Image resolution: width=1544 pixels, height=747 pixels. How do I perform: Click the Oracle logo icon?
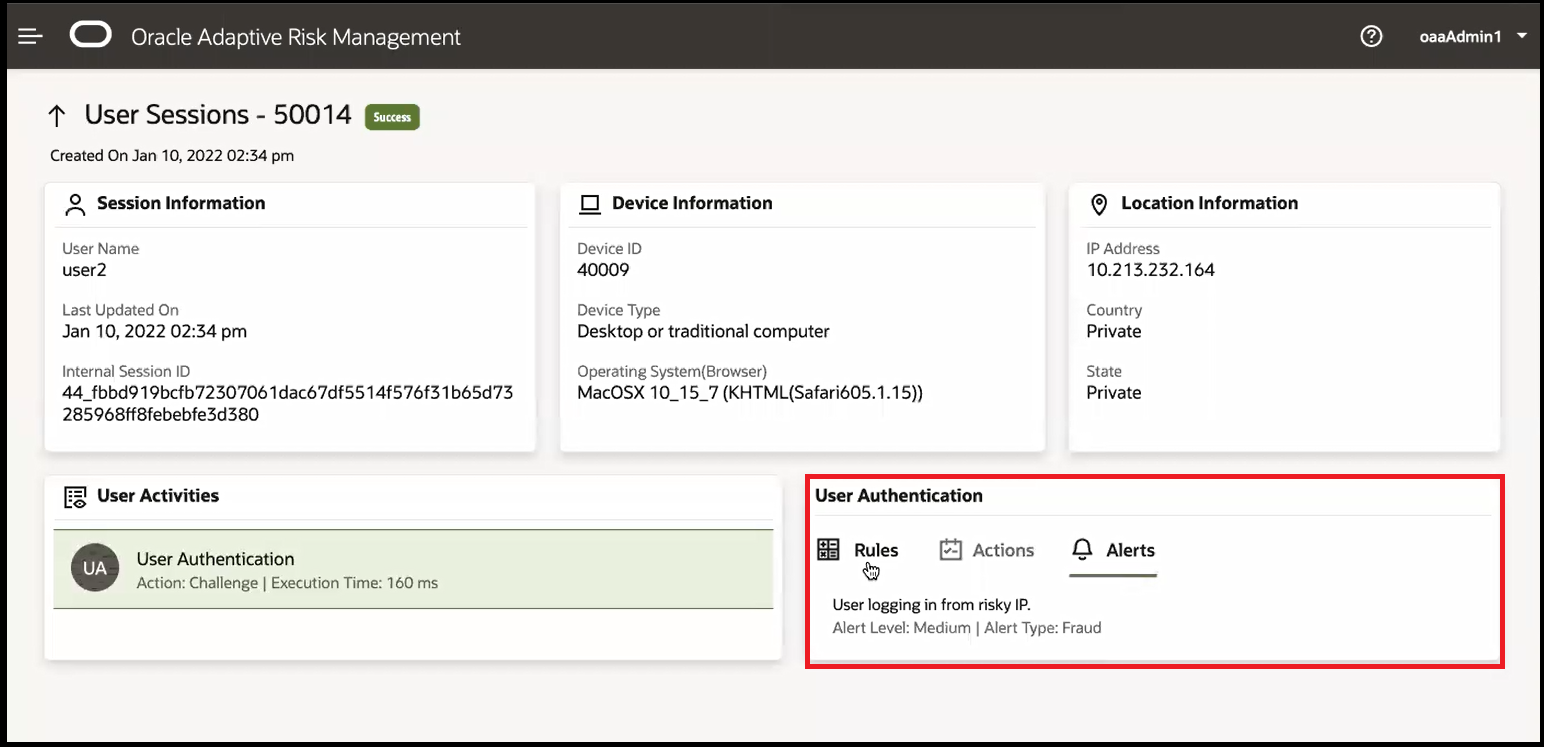coord(90,36)
